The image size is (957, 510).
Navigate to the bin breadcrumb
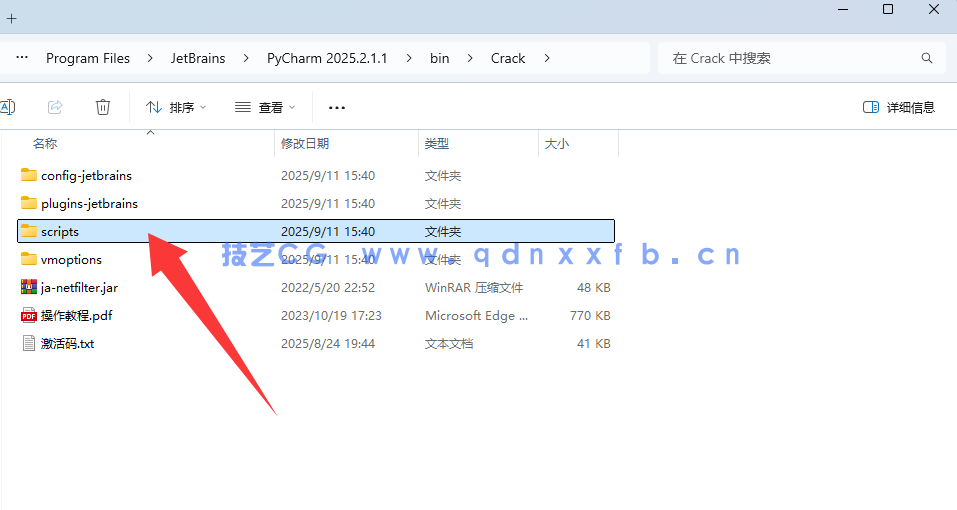pyautogui.click(x=439, y=58)
